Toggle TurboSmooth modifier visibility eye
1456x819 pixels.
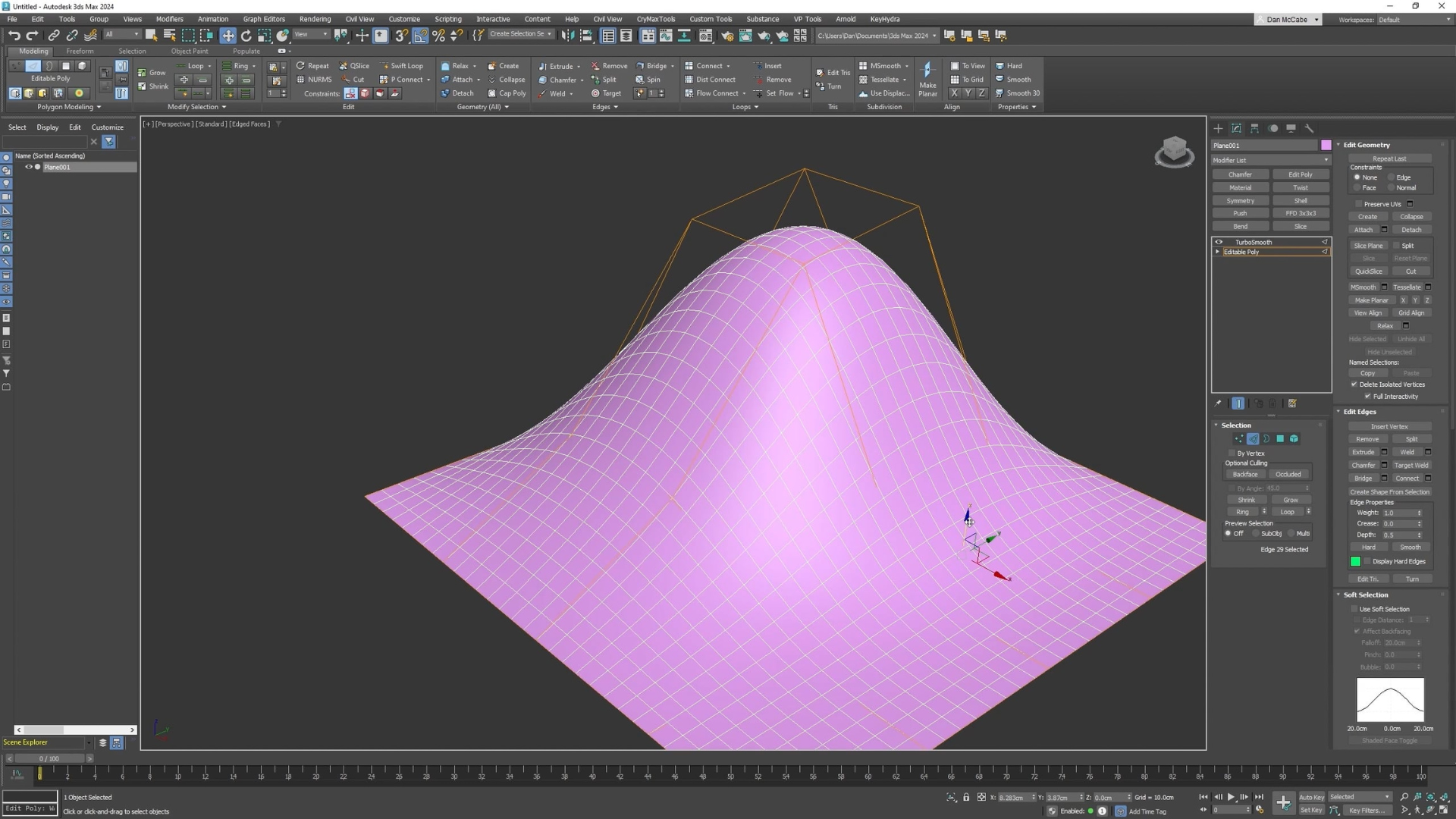tap(1219, 242)
